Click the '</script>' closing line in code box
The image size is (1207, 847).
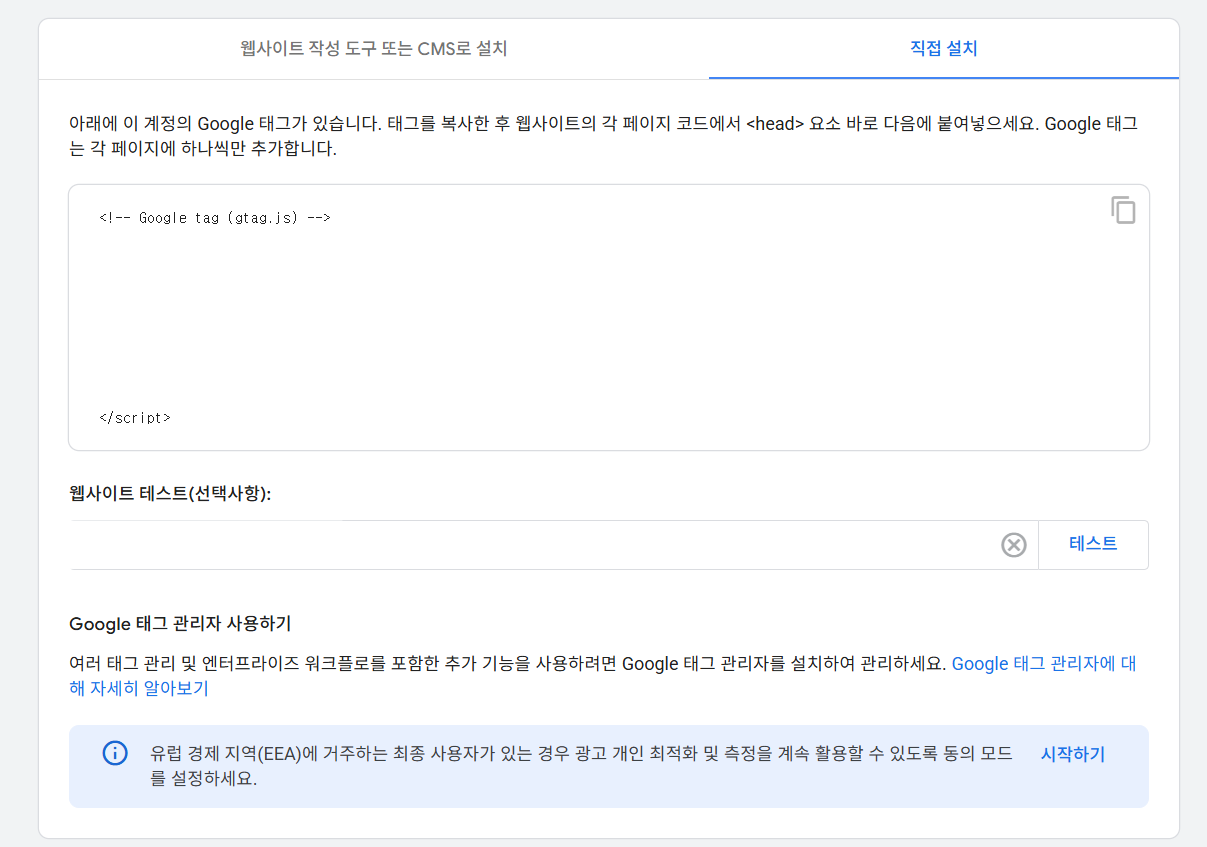(x=135, y=418)
